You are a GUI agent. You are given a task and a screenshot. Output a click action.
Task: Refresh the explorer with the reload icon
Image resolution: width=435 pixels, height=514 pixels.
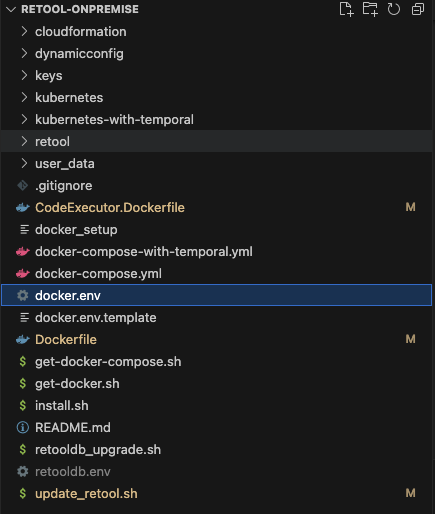394,9
